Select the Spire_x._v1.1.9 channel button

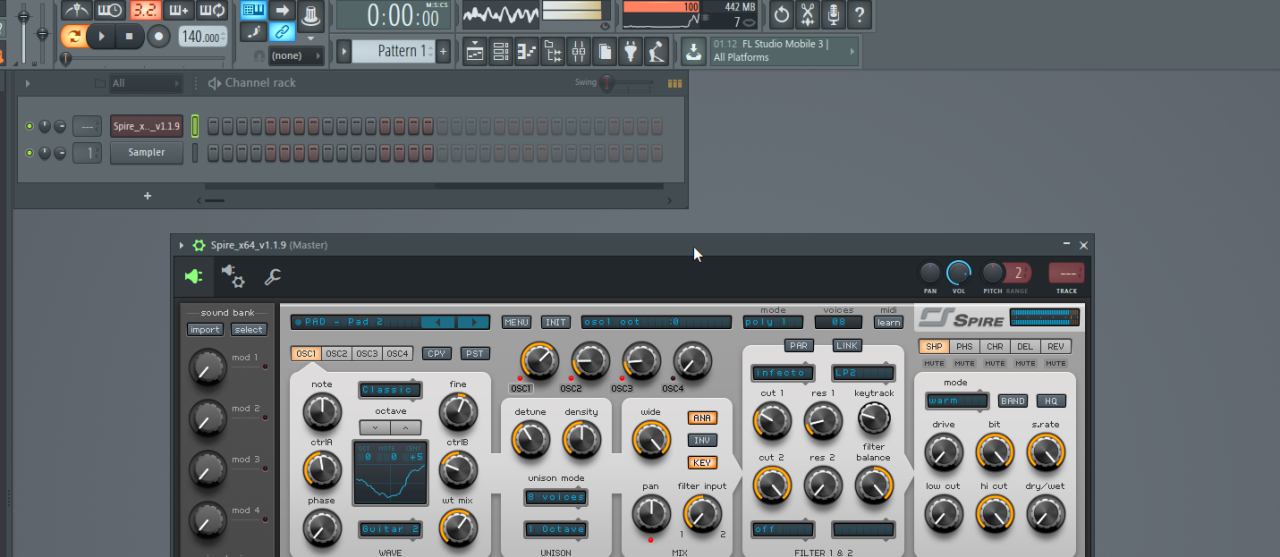click(x=146, y=126)
